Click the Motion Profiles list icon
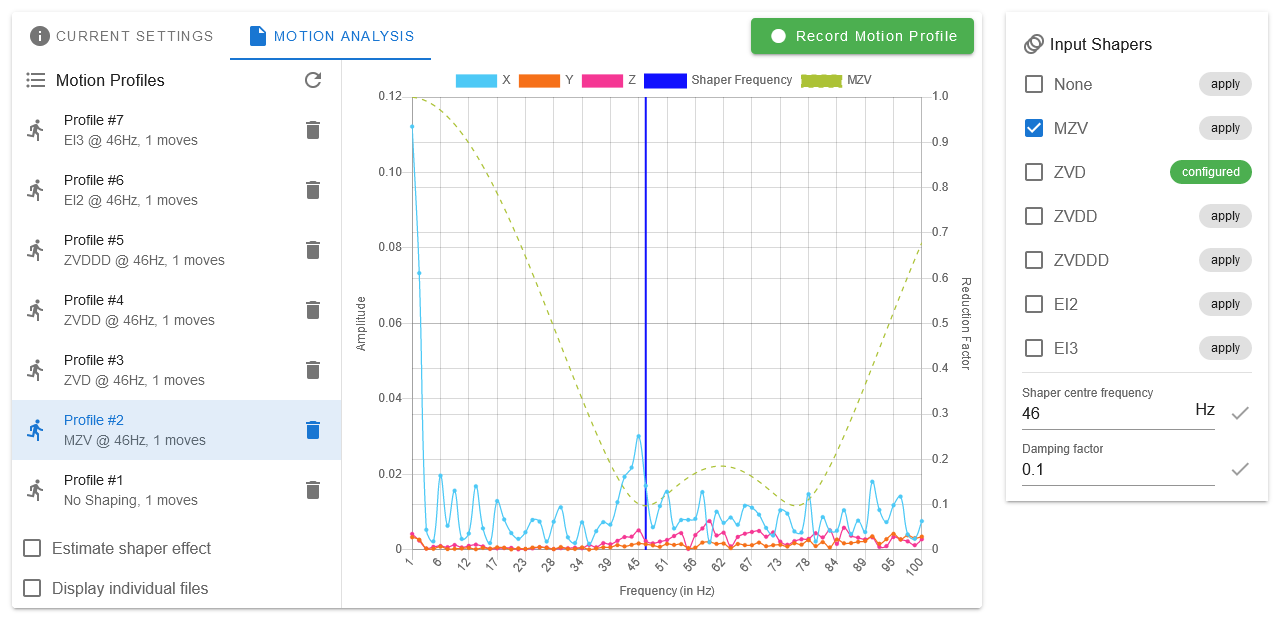 tap(36, 80)
